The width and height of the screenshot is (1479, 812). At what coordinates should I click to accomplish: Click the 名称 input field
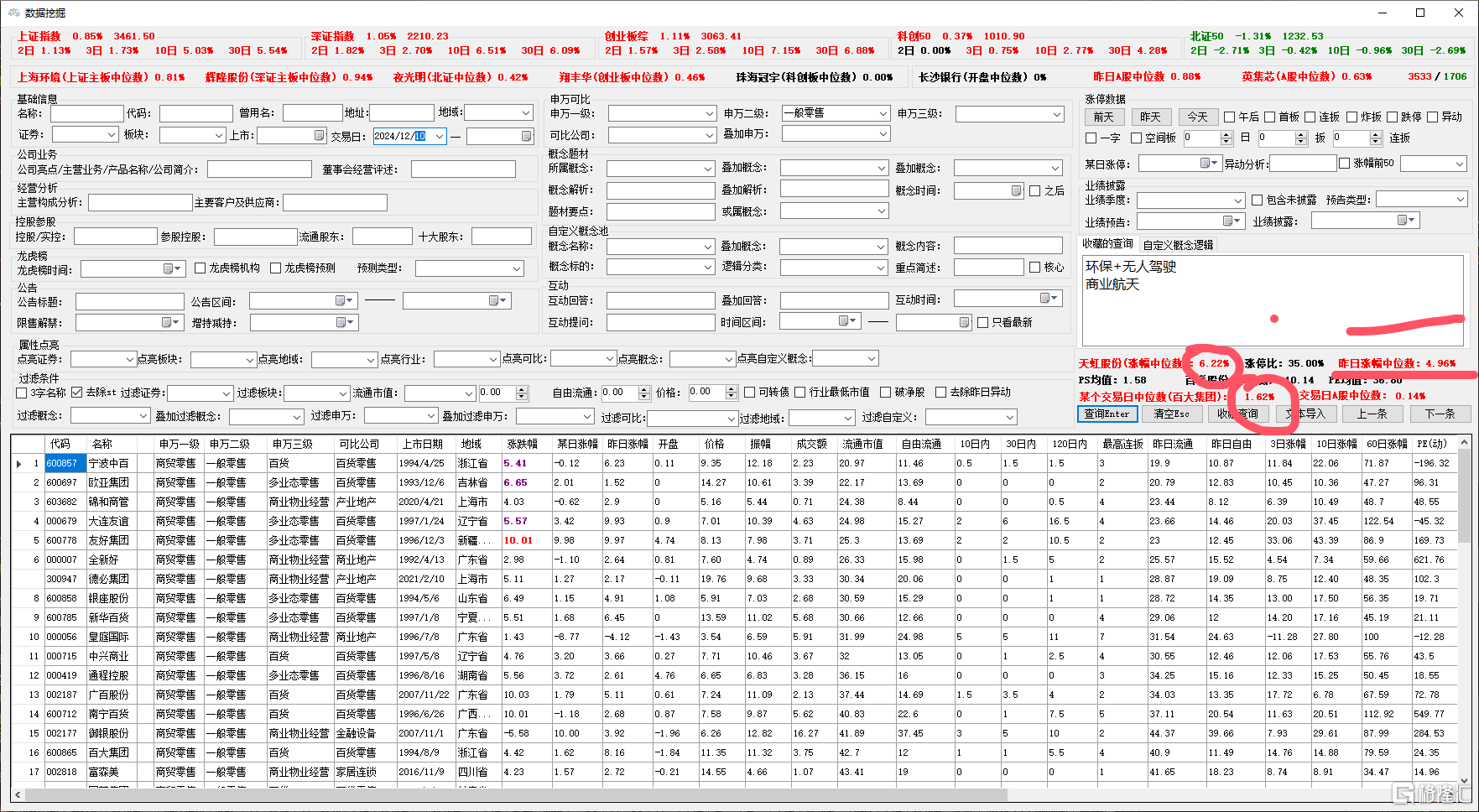86,112
